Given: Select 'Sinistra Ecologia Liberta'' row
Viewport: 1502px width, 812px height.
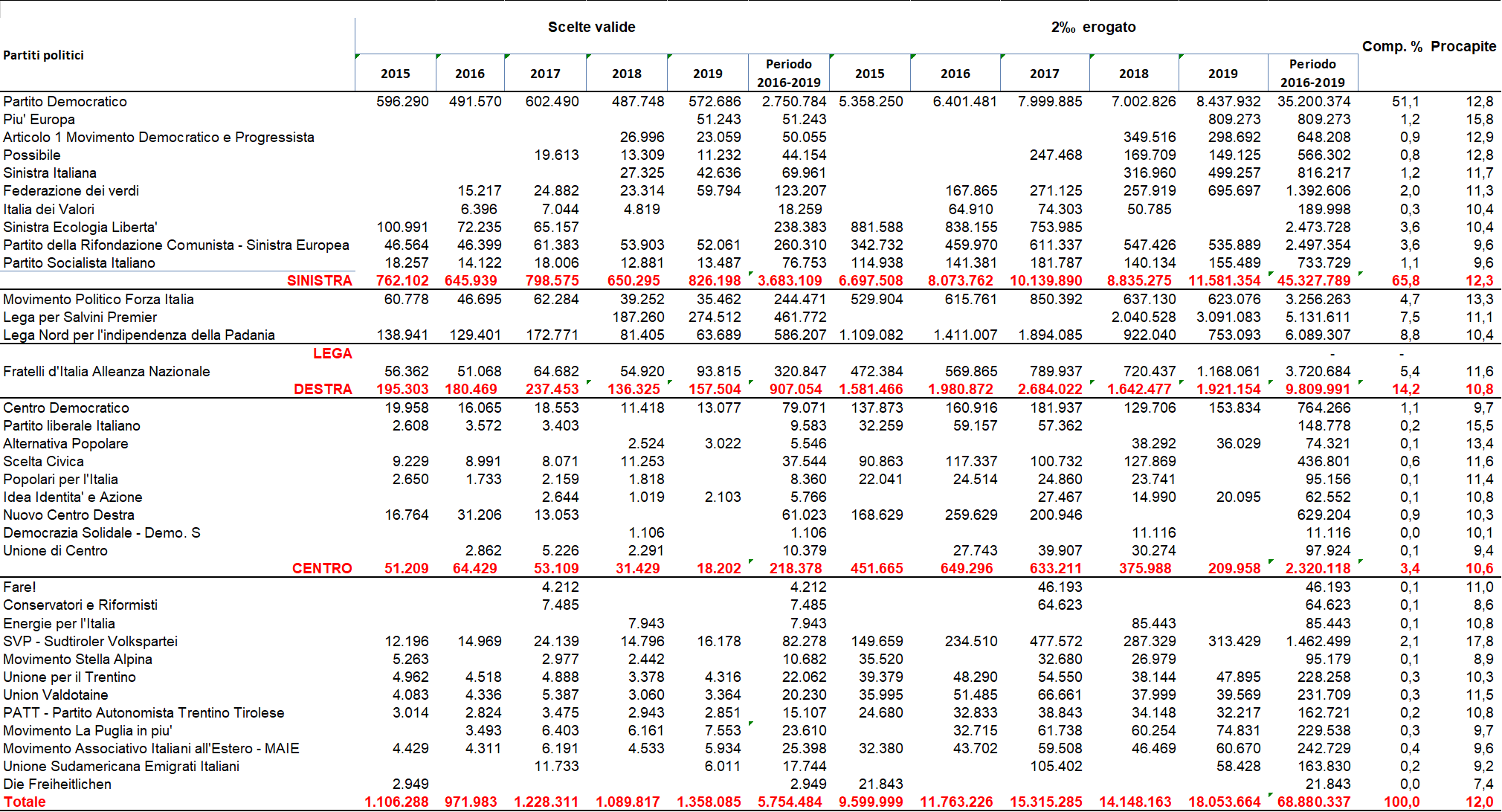Looking at the screenshot, I should 80,227.
